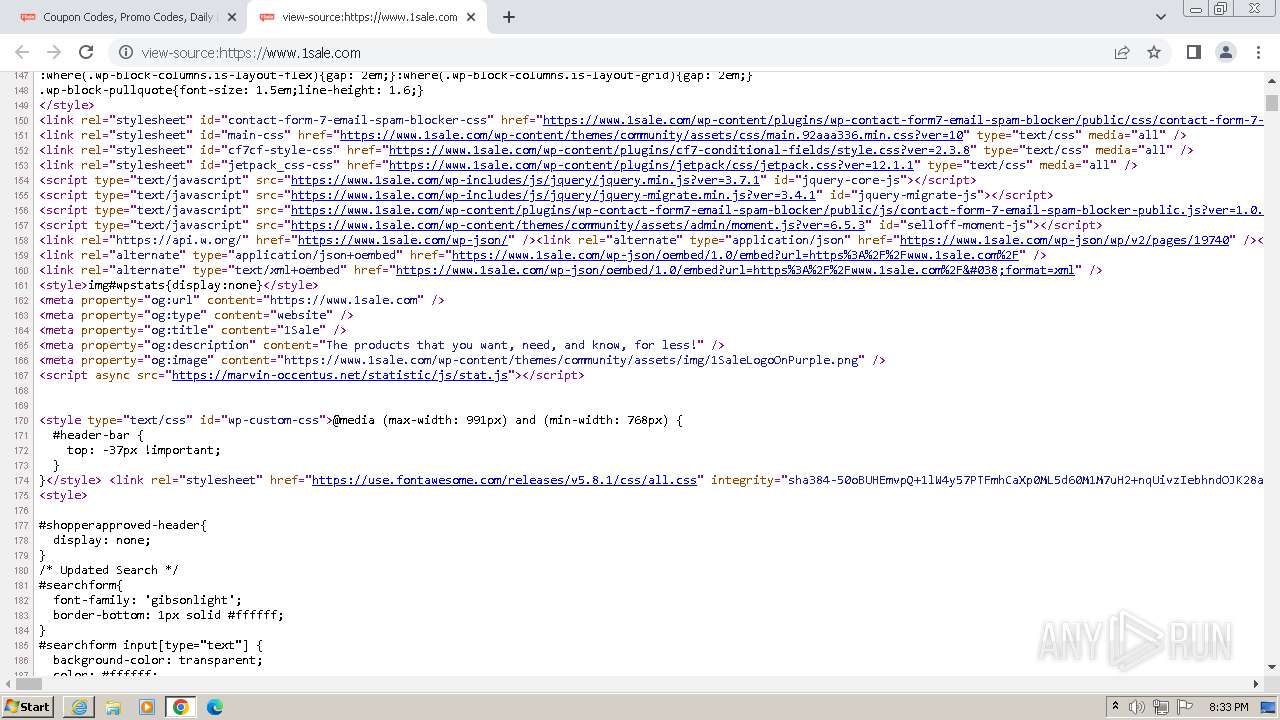Click the forward navigation arrow
Screen dimensions: 1280x720
click(x=54, y=52)
